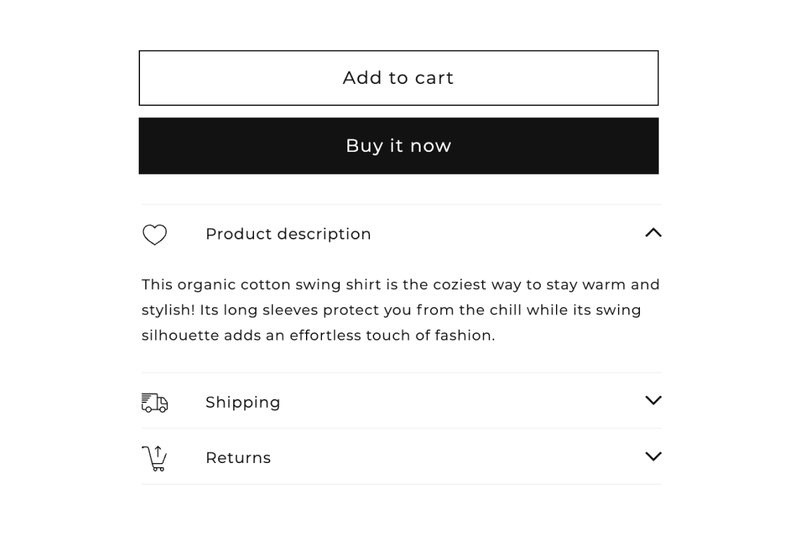Open the Shipping heading label
Viewport: 800px width, 533px height.
coord(243,403)
